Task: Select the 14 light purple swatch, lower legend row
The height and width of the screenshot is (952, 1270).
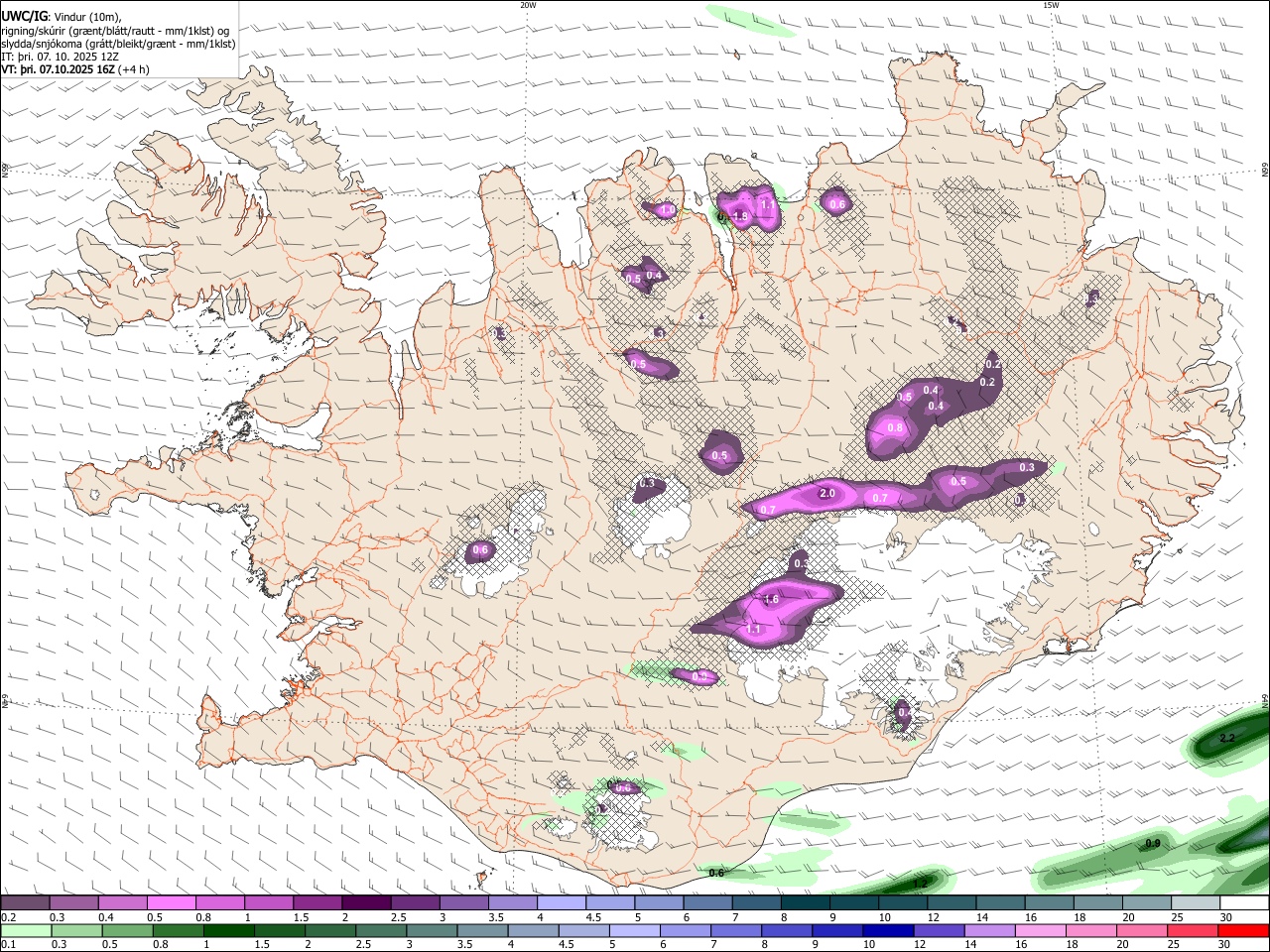Action: (x=989, y=930)
